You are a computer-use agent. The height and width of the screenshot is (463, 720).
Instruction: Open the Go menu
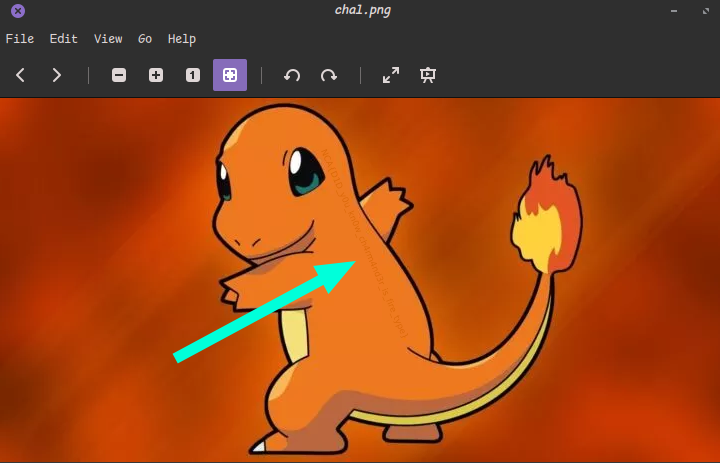pyautogui.click(x=145, y=39)
